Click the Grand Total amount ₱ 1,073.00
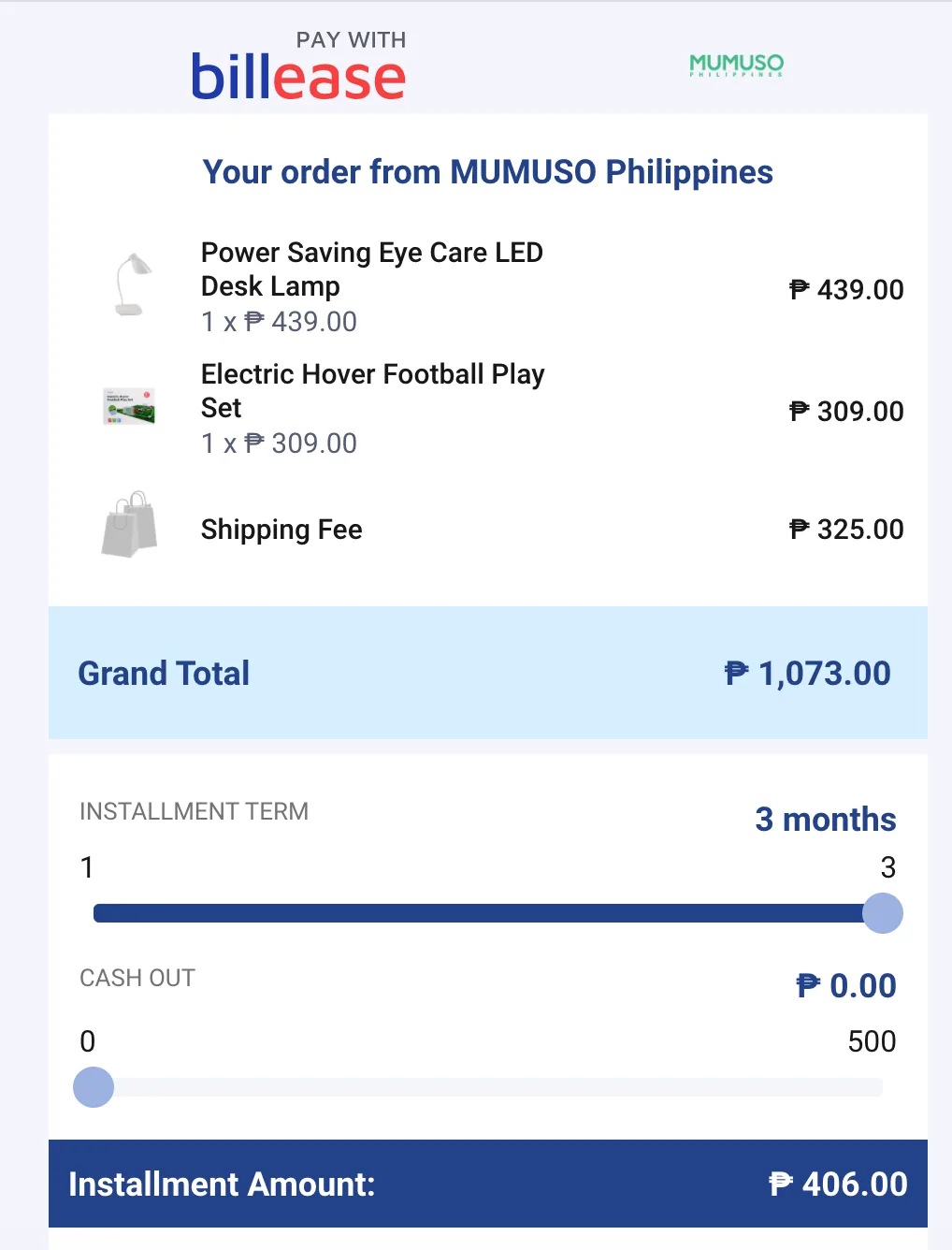The image size is (952, 1250). [807, 674]
